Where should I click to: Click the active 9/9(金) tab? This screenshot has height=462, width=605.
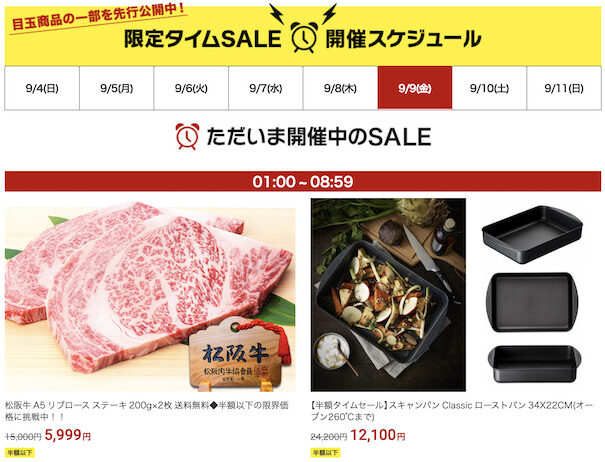(x=415, y=88)
